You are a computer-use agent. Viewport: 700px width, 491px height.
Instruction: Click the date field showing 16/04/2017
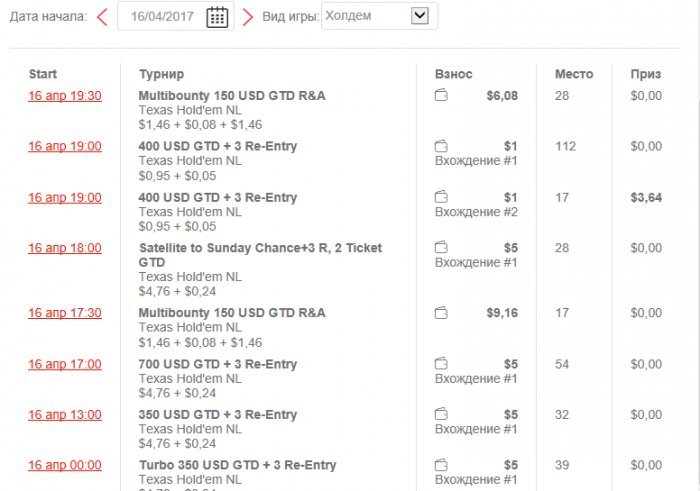(x=161, y=17)
